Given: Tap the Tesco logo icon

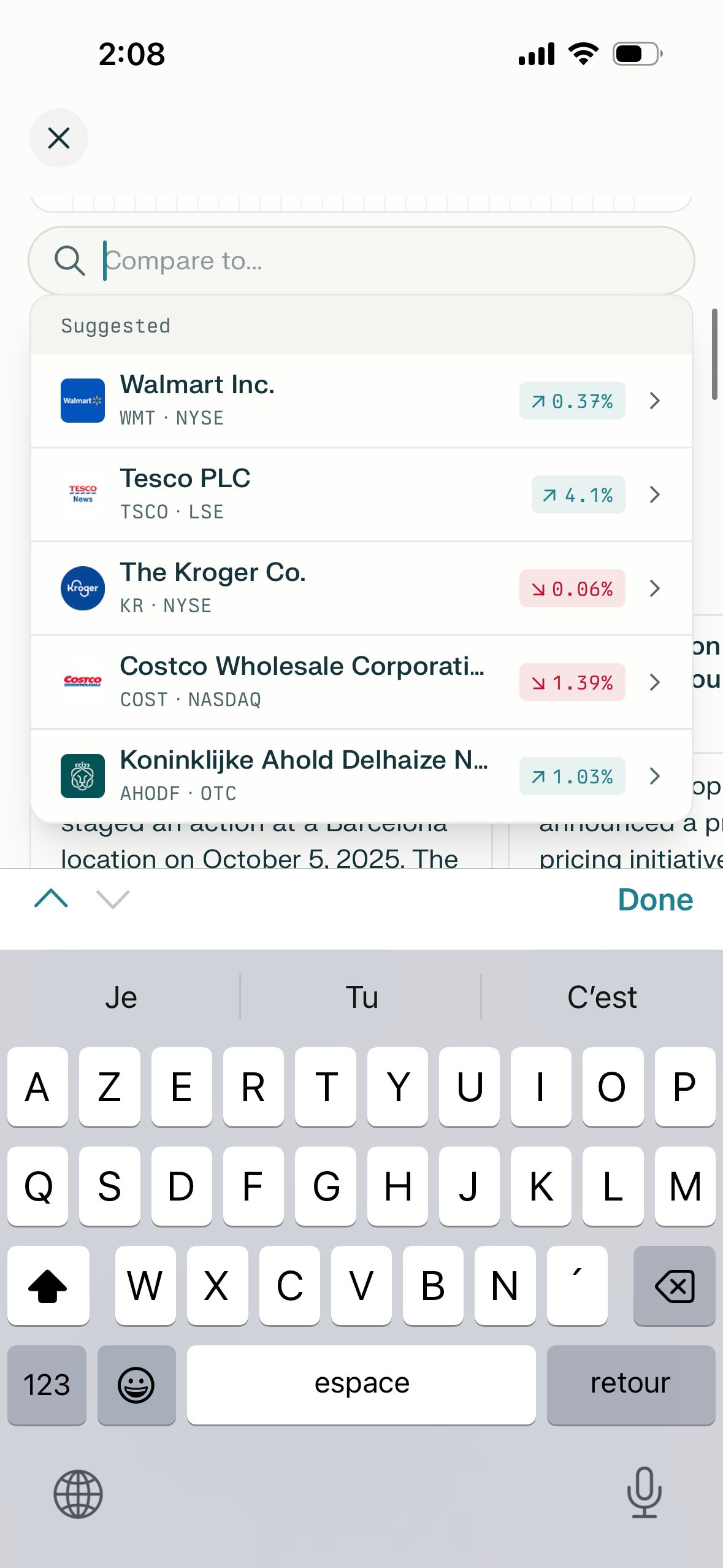Looking at the screenshot, I should [x=83, y=494].
